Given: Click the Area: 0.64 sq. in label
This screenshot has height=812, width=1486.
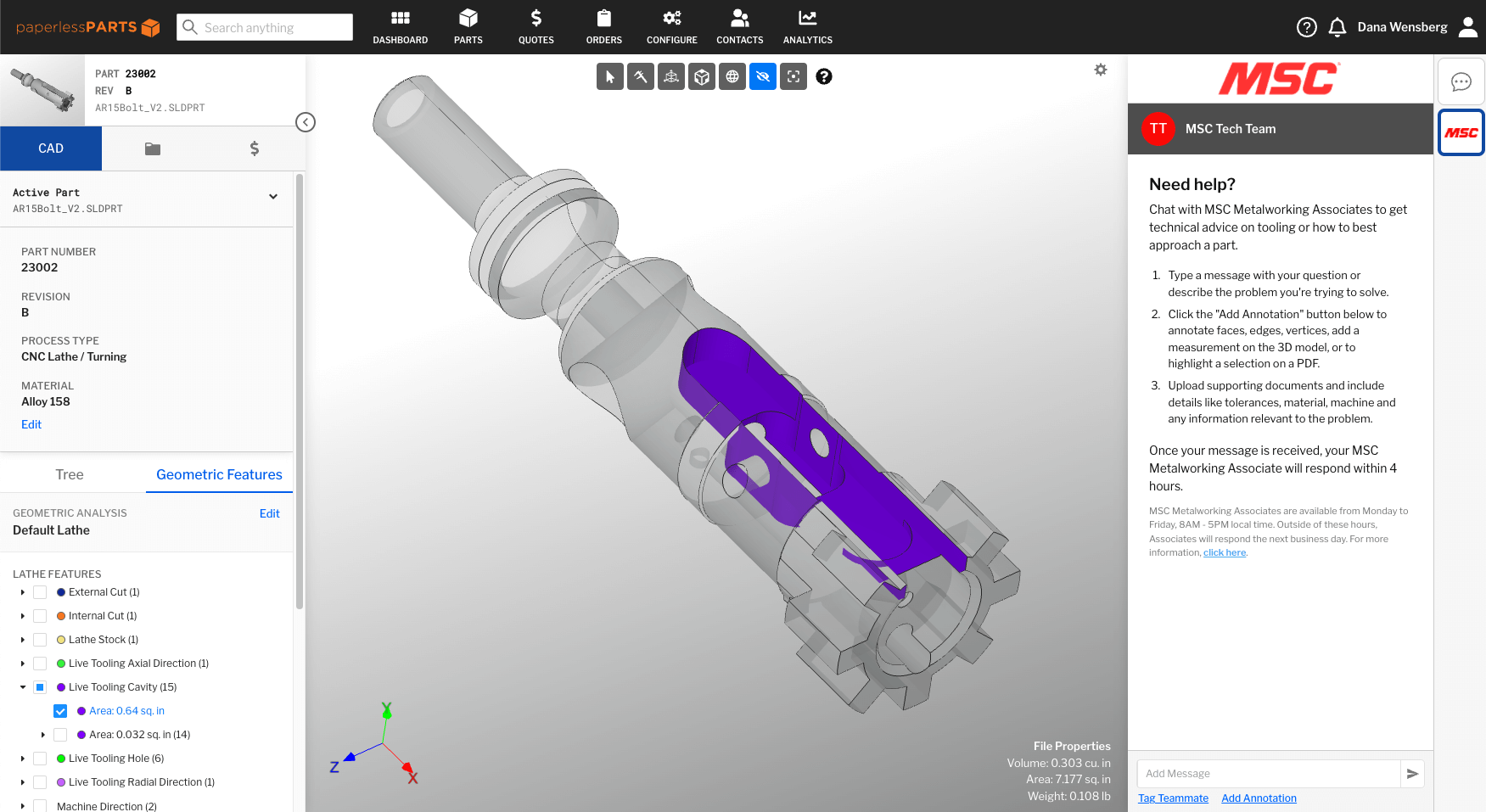Looking at the screenshot, I should tap(127, 711).
